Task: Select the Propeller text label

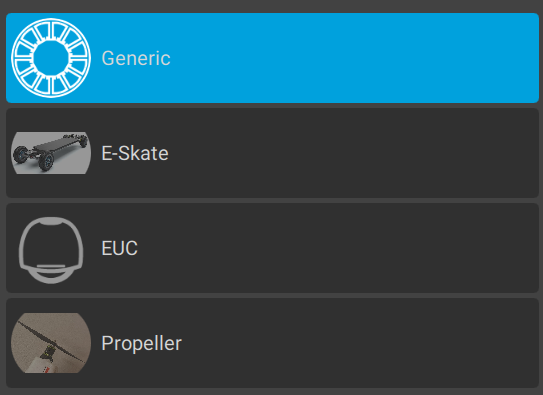Action: click(x=142, y=343)
